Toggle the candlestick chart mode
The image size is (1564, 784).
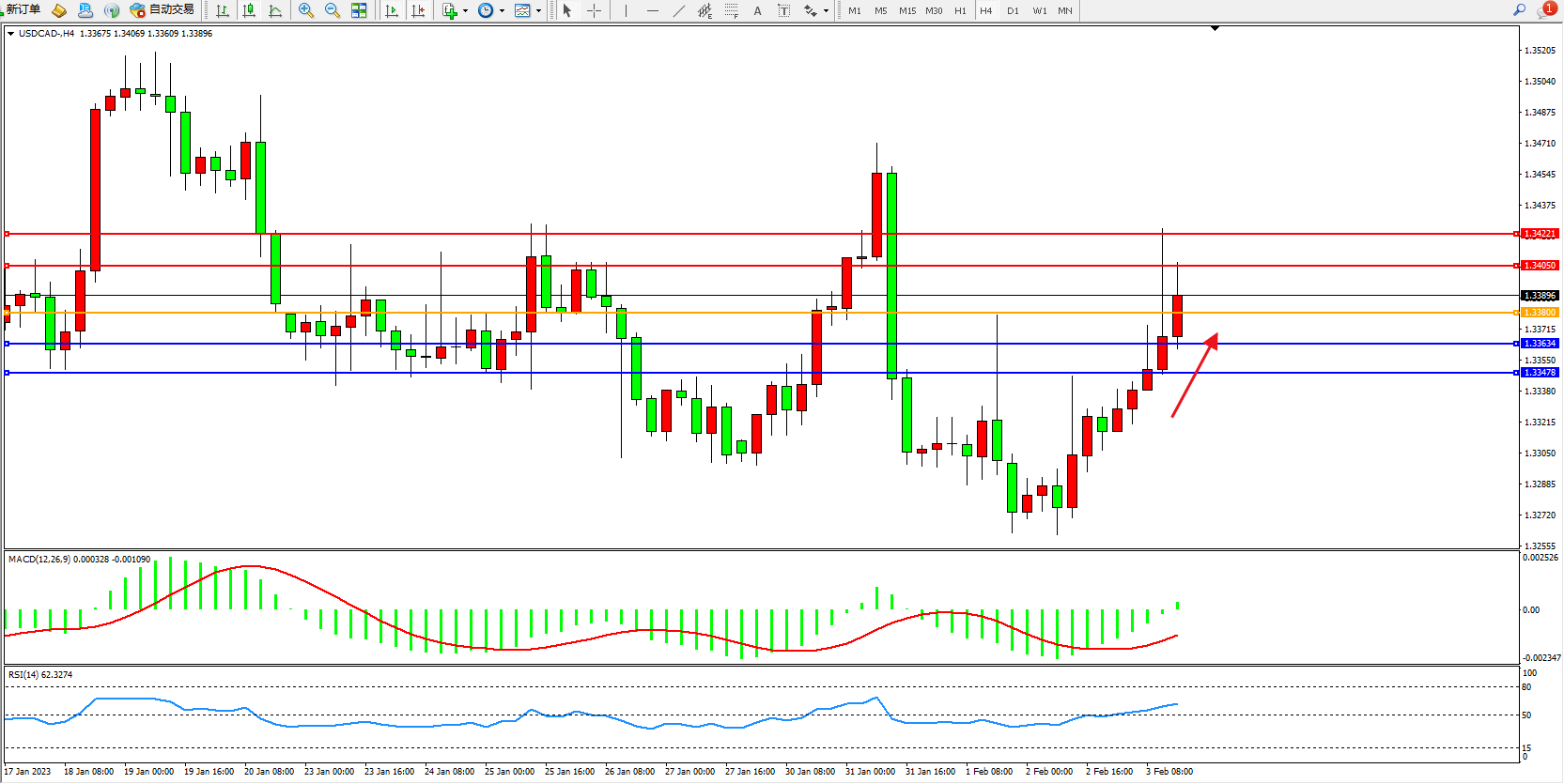(249, 10)
